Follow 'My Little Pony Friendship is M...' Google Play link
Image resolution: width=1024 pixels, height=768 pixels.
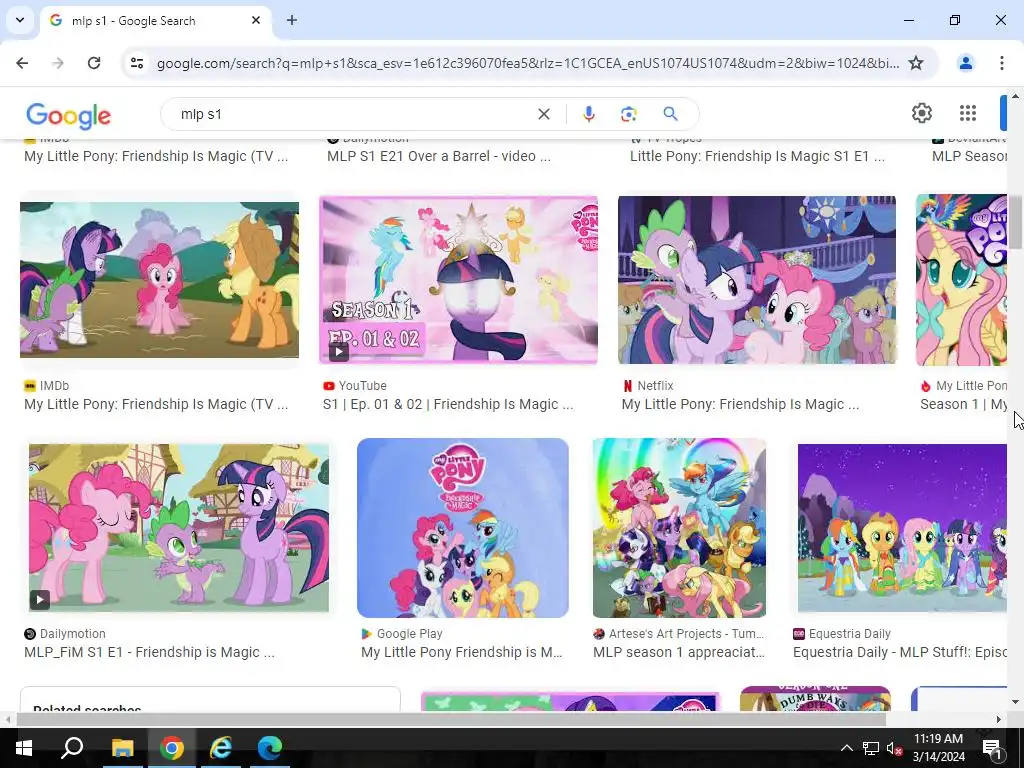462,652
